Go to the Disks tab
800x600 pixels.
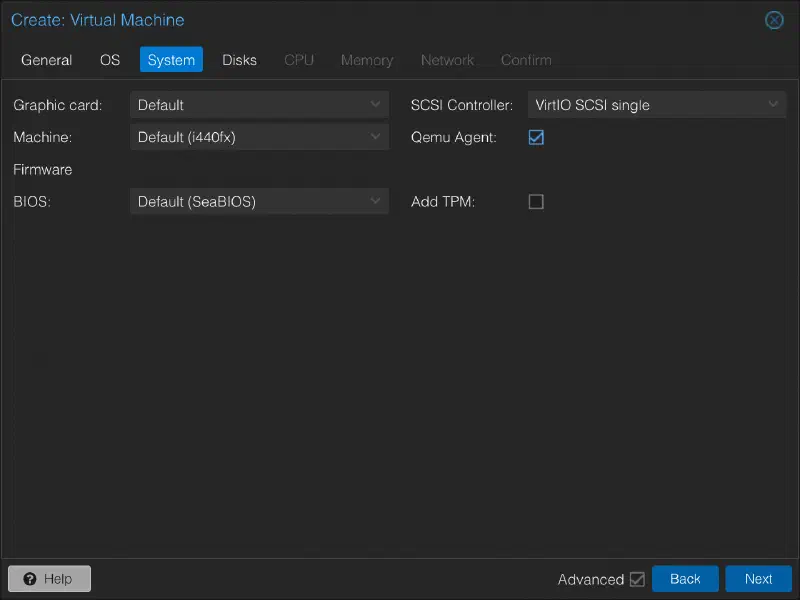pyautogui.click(x=239, y=60)
